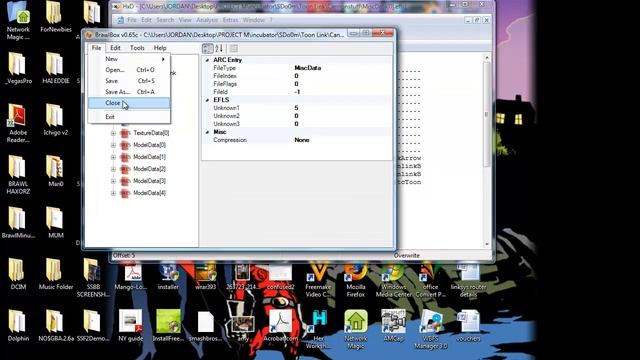Viewport: 640px width, 360px height.
Task: Open the ForNewbies desktop folder
Action: coord(56,17)
